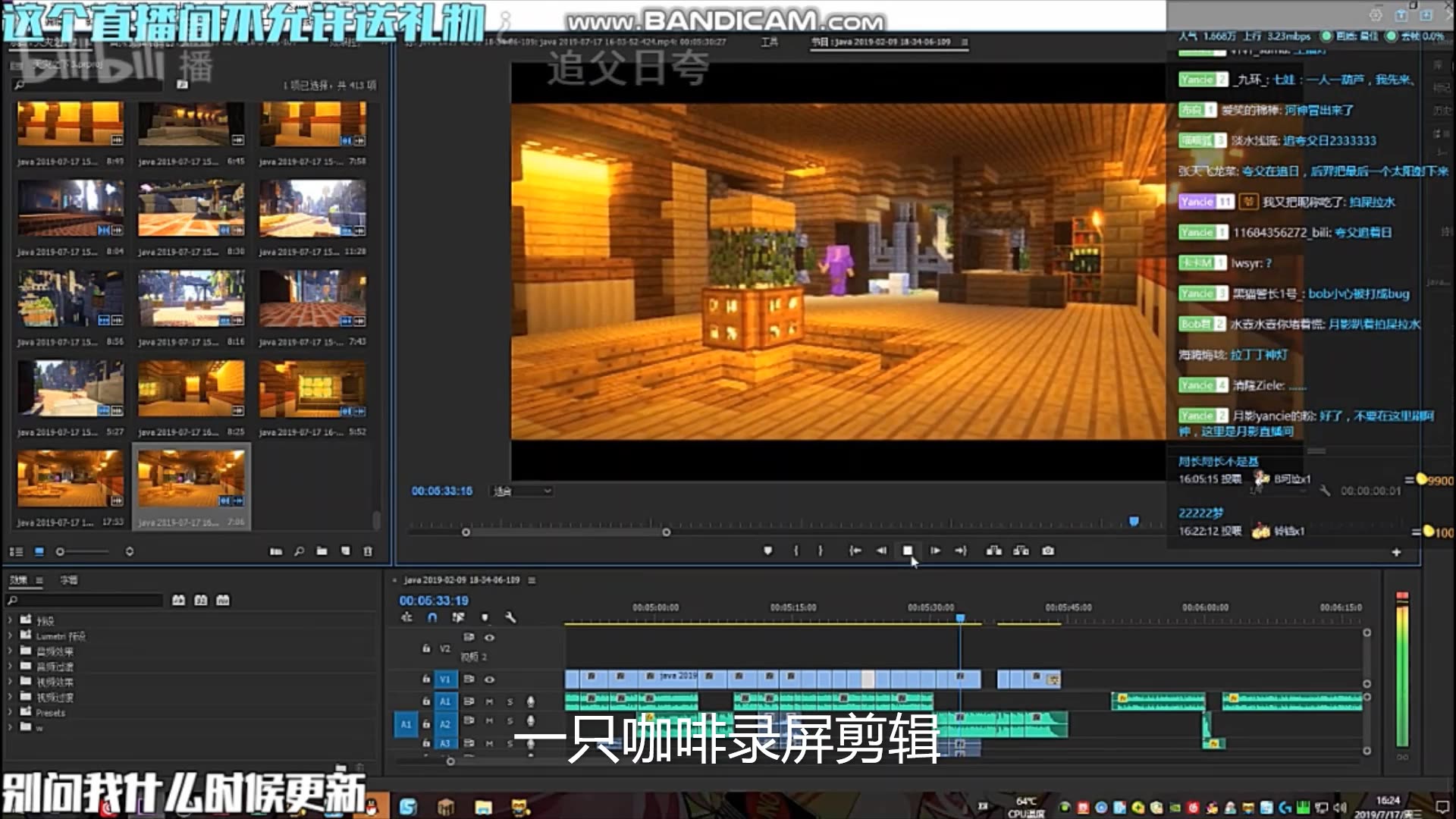
Task: Go to In point
Action: 855,551
